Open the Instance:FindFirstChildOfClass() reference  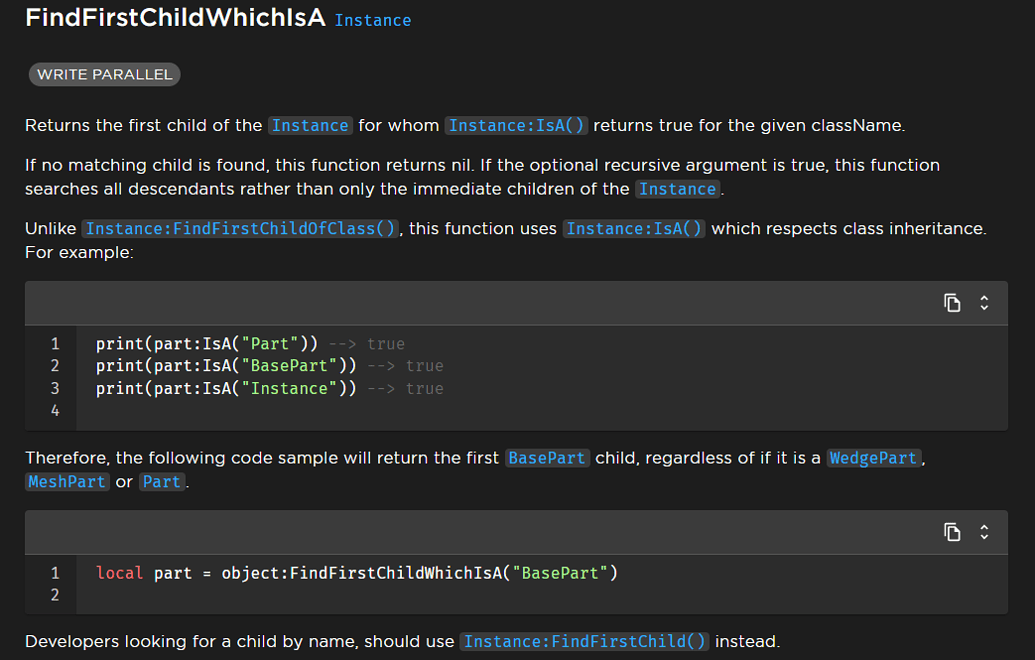coord(240,228)
